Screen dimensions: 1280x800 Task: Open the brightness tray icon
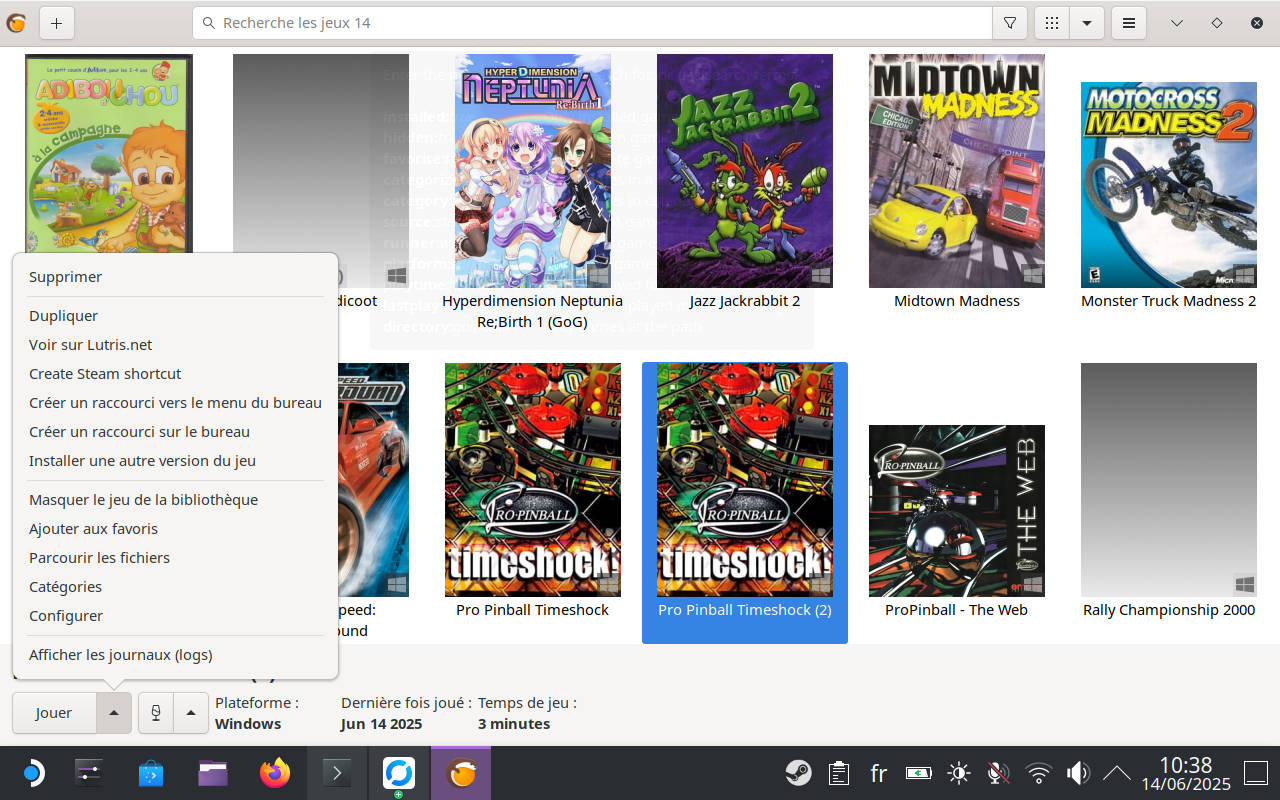(959, 773)
